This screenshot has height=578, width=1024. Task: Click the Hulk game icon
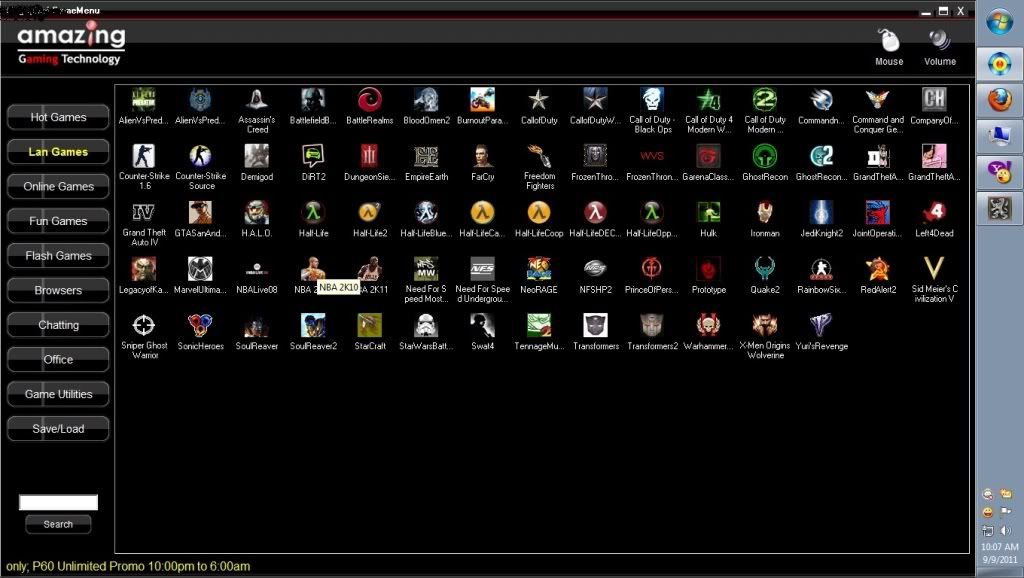point(709,213)
